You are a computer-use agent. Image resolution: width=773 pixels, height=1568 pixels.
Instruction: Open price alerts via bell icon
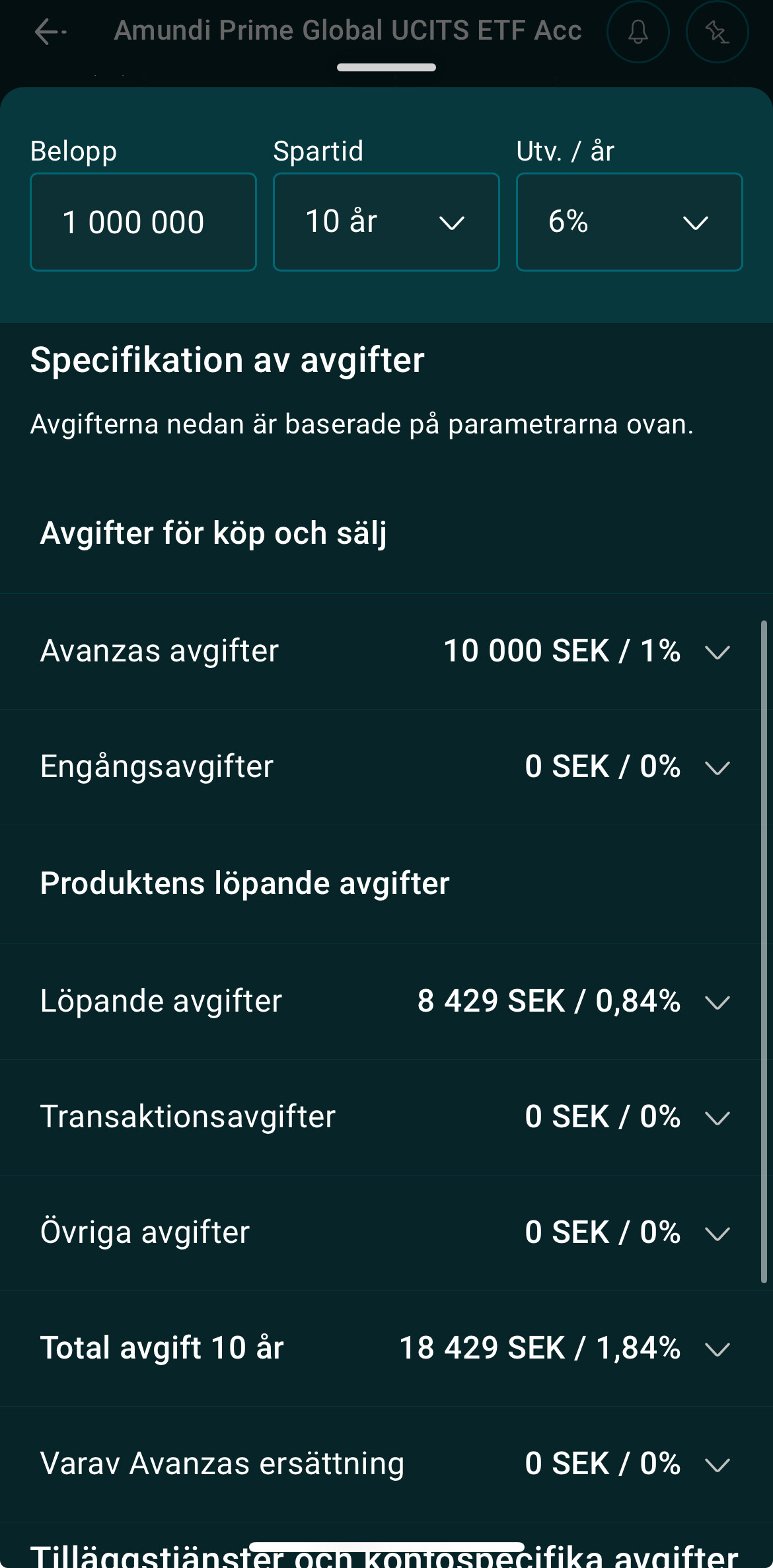(x=638, y=31)
